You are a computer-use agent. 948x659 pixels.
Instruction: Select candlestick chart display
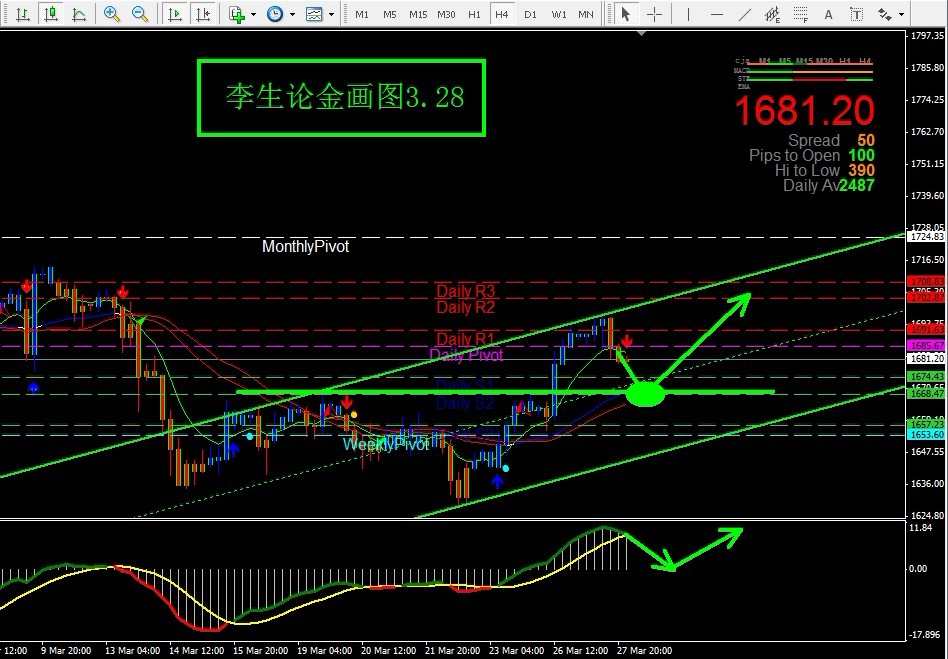[x=49, y=14]
